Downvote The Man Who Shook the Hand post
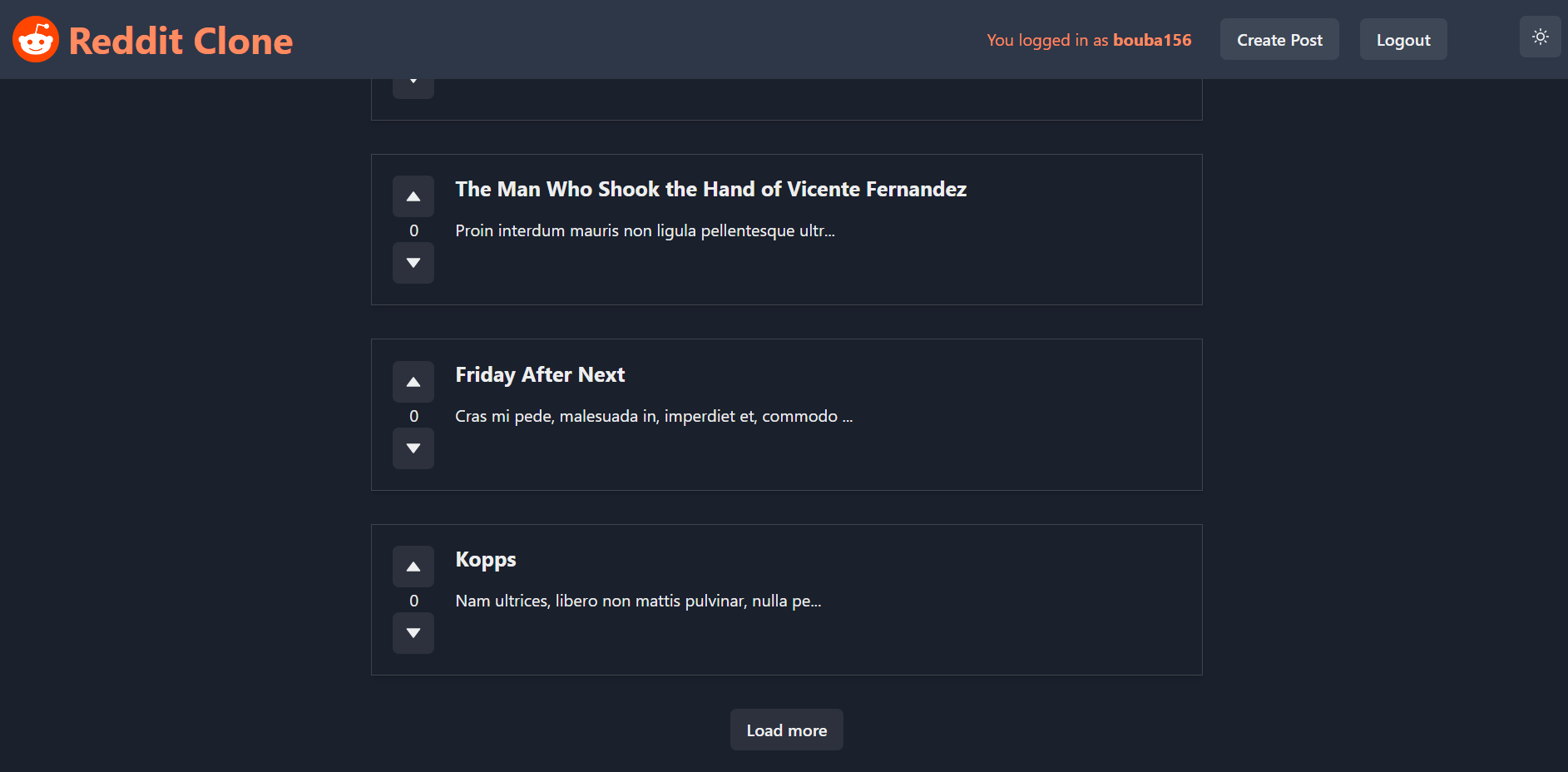 [413, 263]
